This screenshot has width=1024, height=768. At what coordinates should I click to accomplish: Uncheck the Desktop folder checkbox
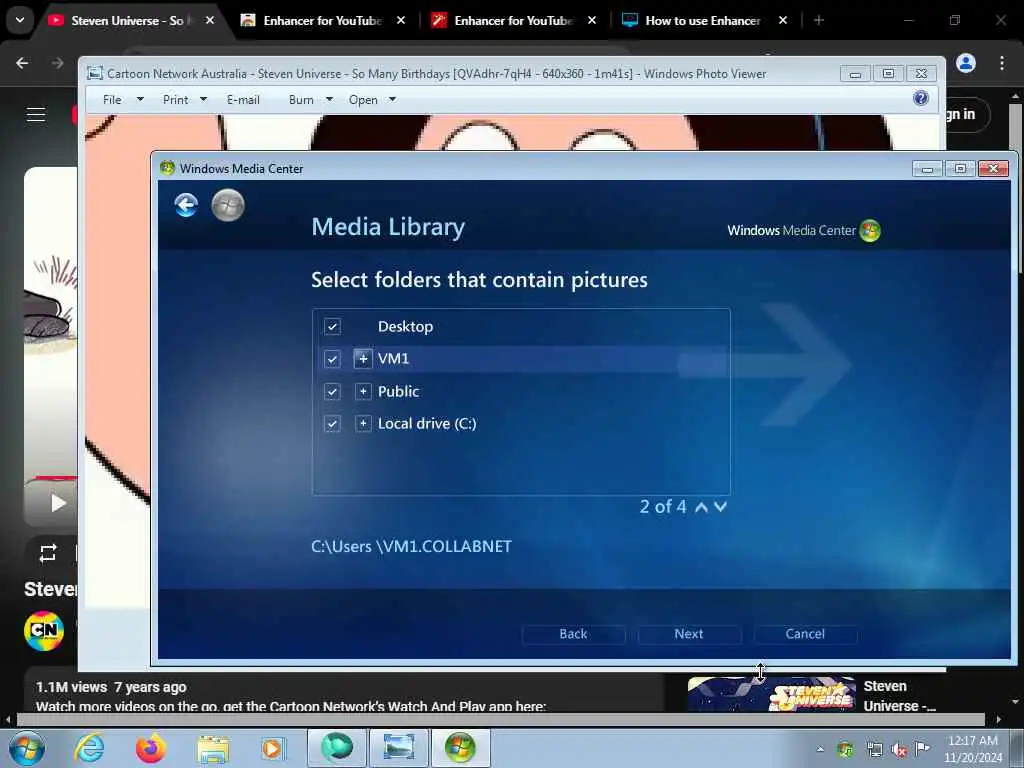tap(332, 327)
